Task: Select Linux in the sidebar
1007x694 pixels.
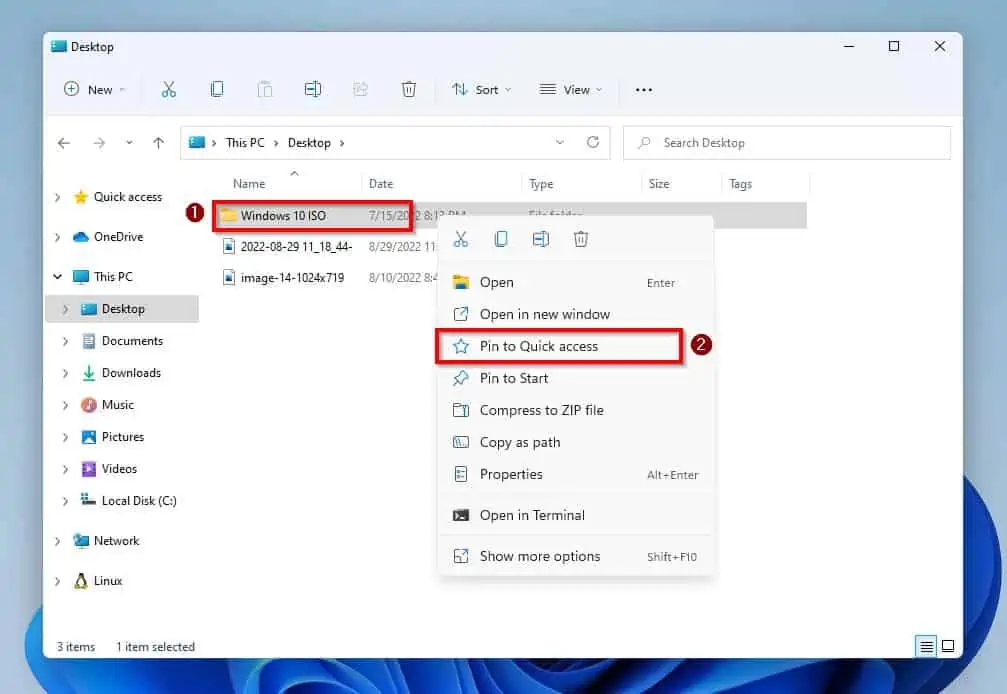Action: 98,581
